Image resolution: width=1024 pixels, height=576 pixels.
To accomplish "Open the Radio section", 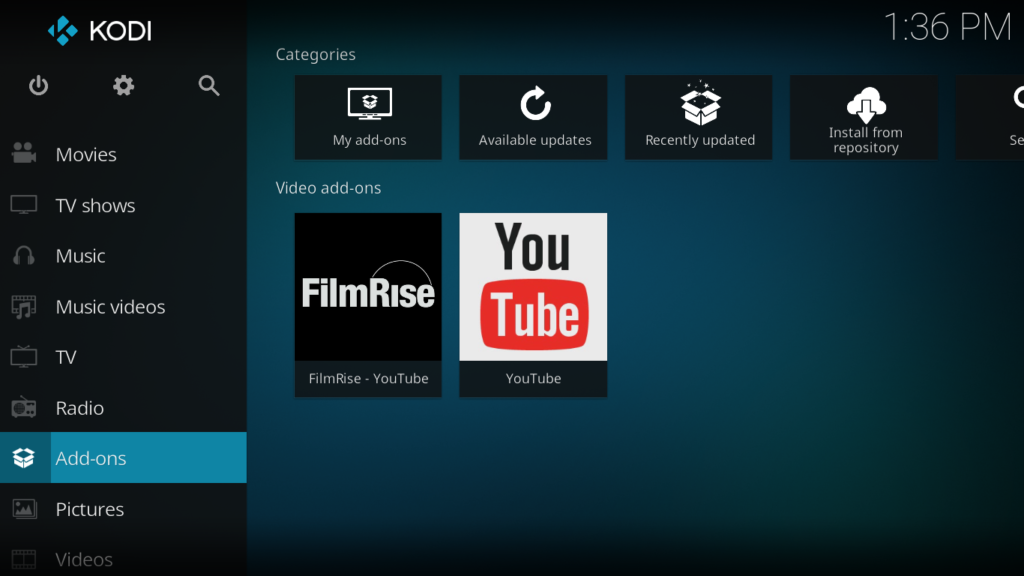I will (x=123, y=408).
